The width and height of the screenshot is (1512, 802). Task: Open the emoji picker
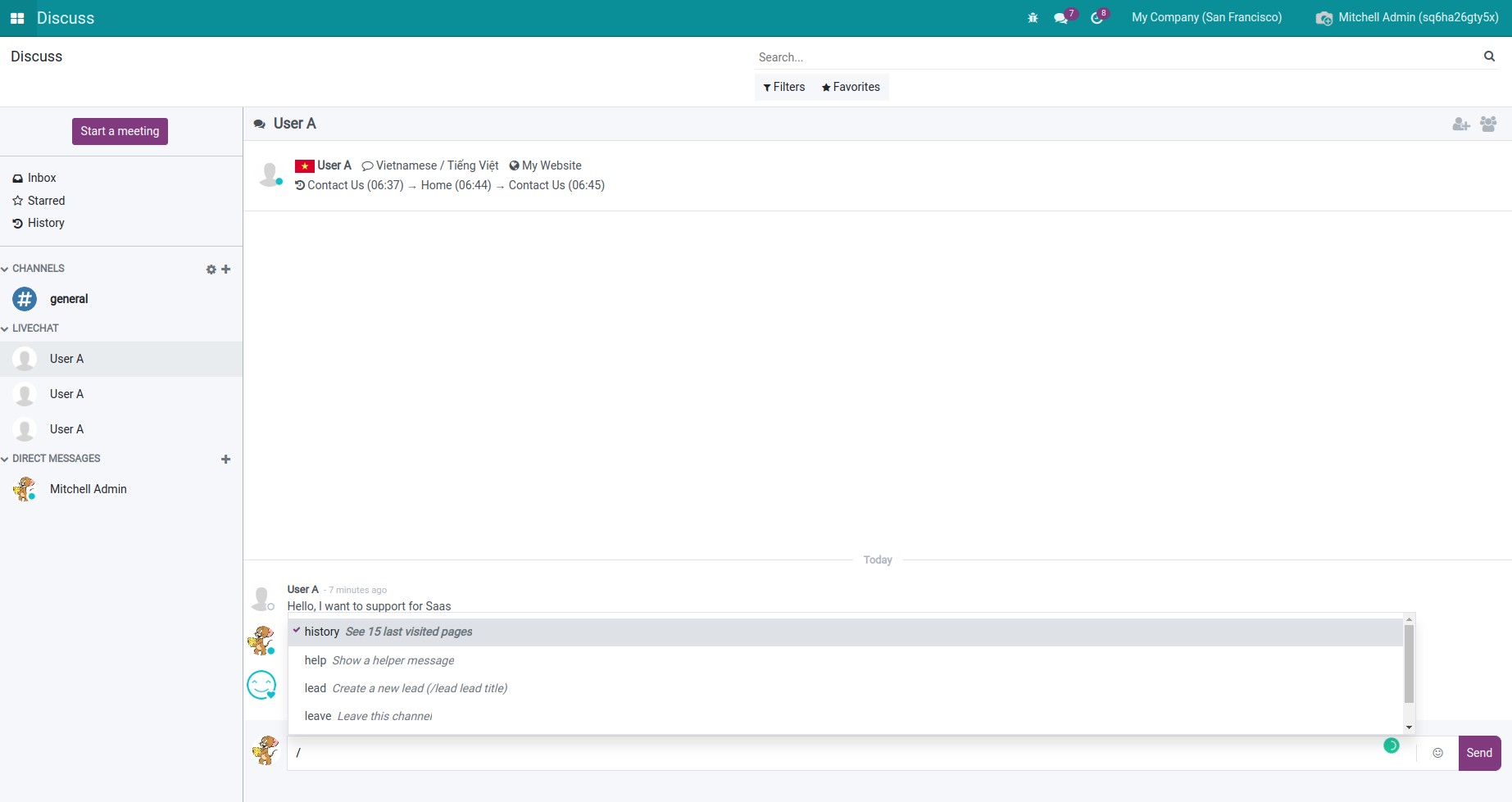[1439, 752]
